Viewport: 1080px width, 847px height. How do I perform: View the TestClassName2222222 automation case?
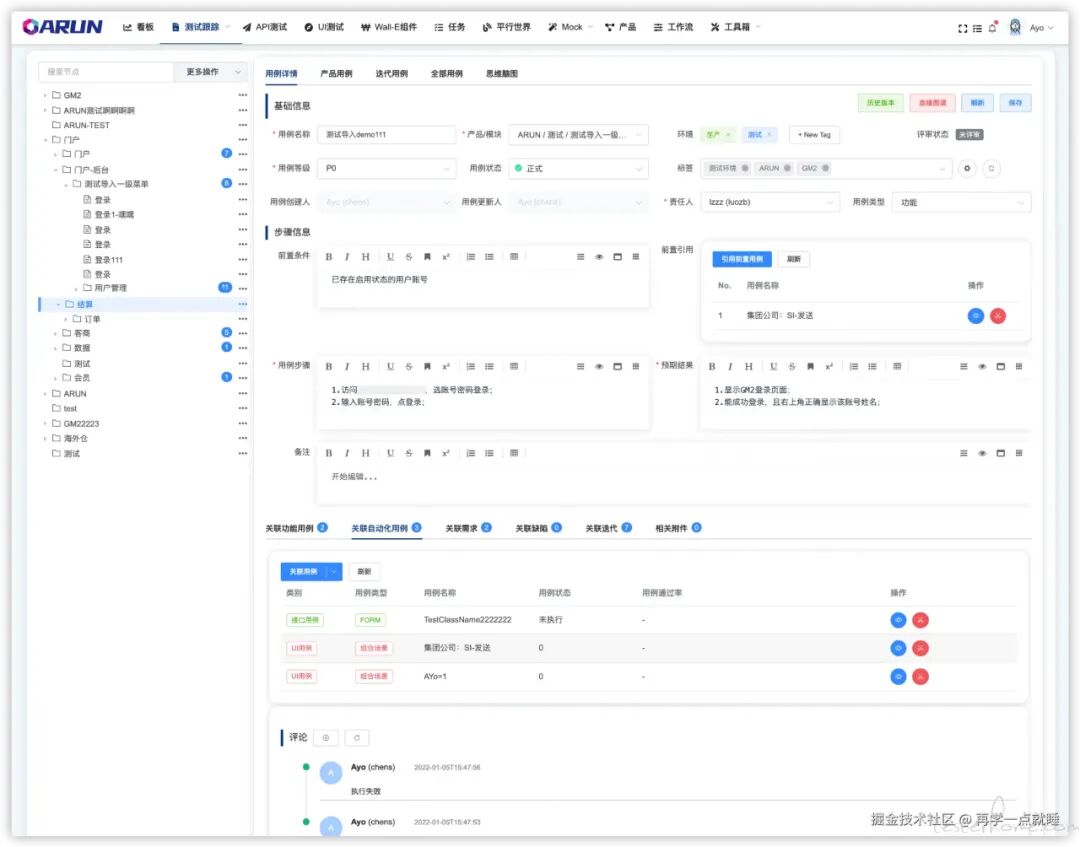898,620
